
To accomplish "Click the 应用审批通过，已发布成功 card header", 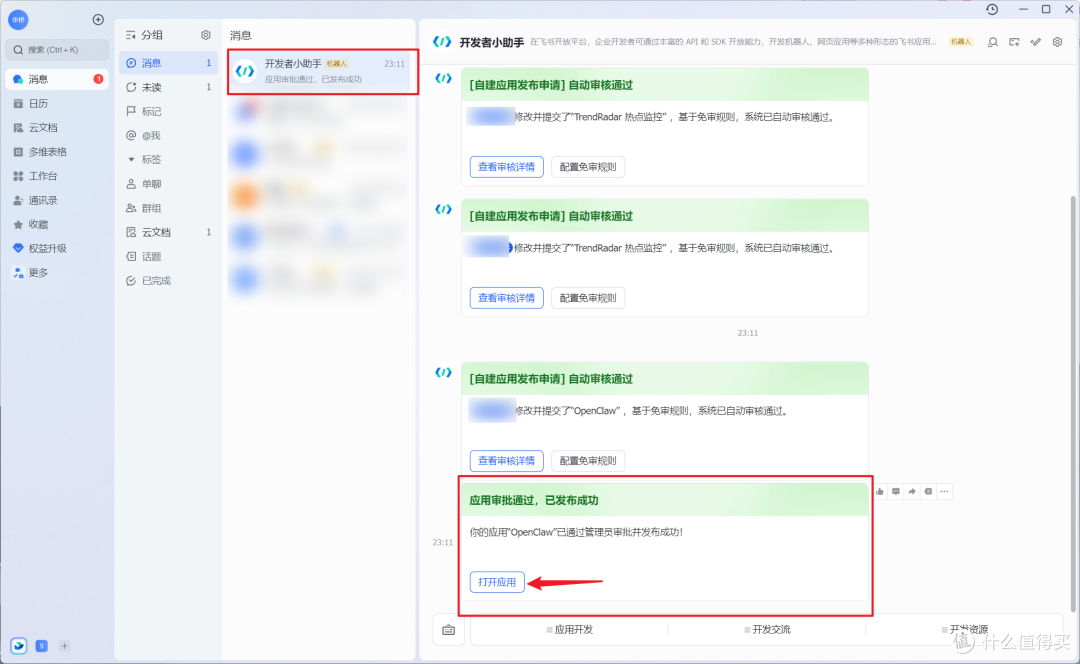I will point(665,500).
